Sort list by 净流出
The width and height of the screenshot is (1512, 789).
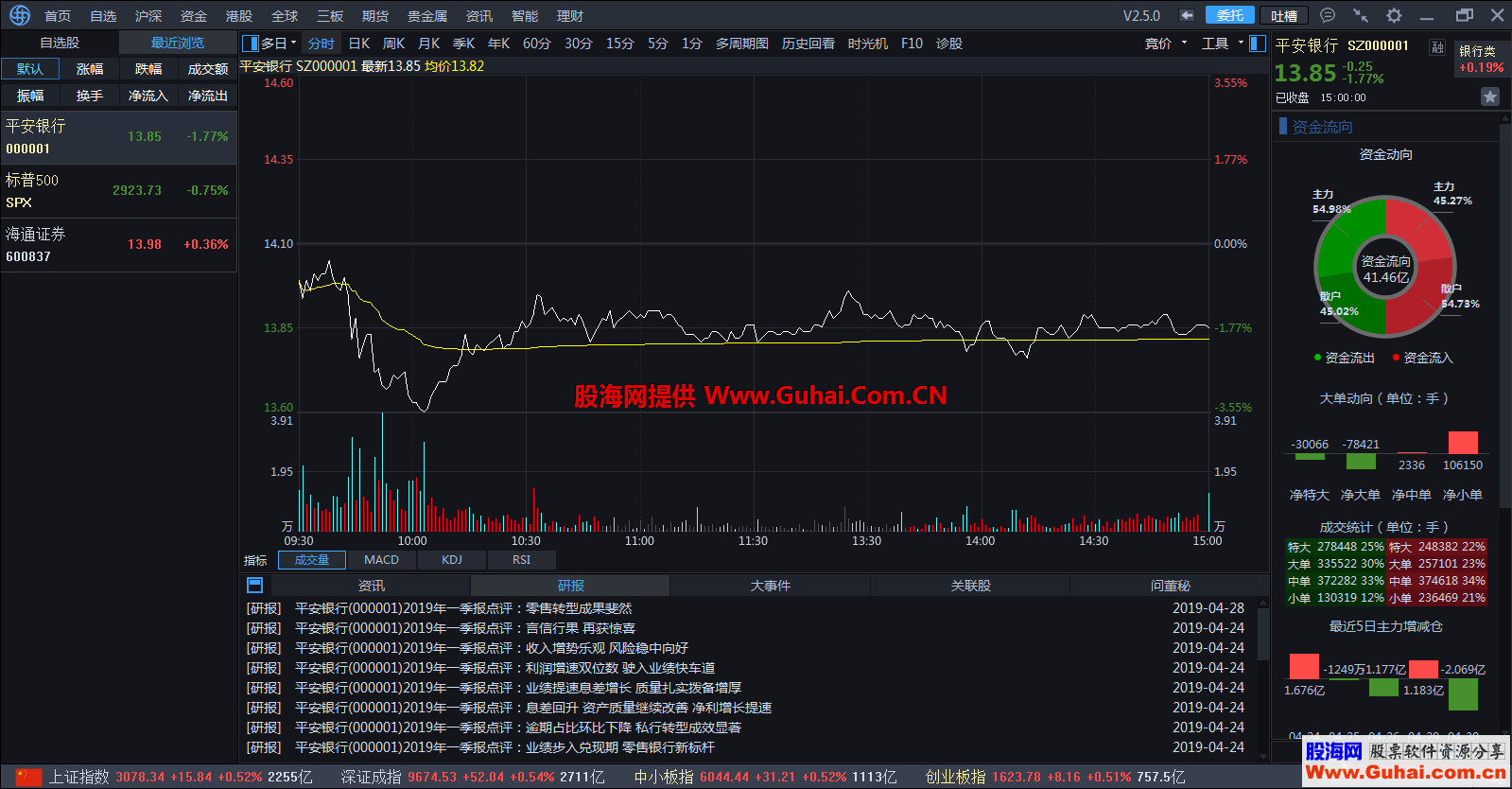[208, 96]
